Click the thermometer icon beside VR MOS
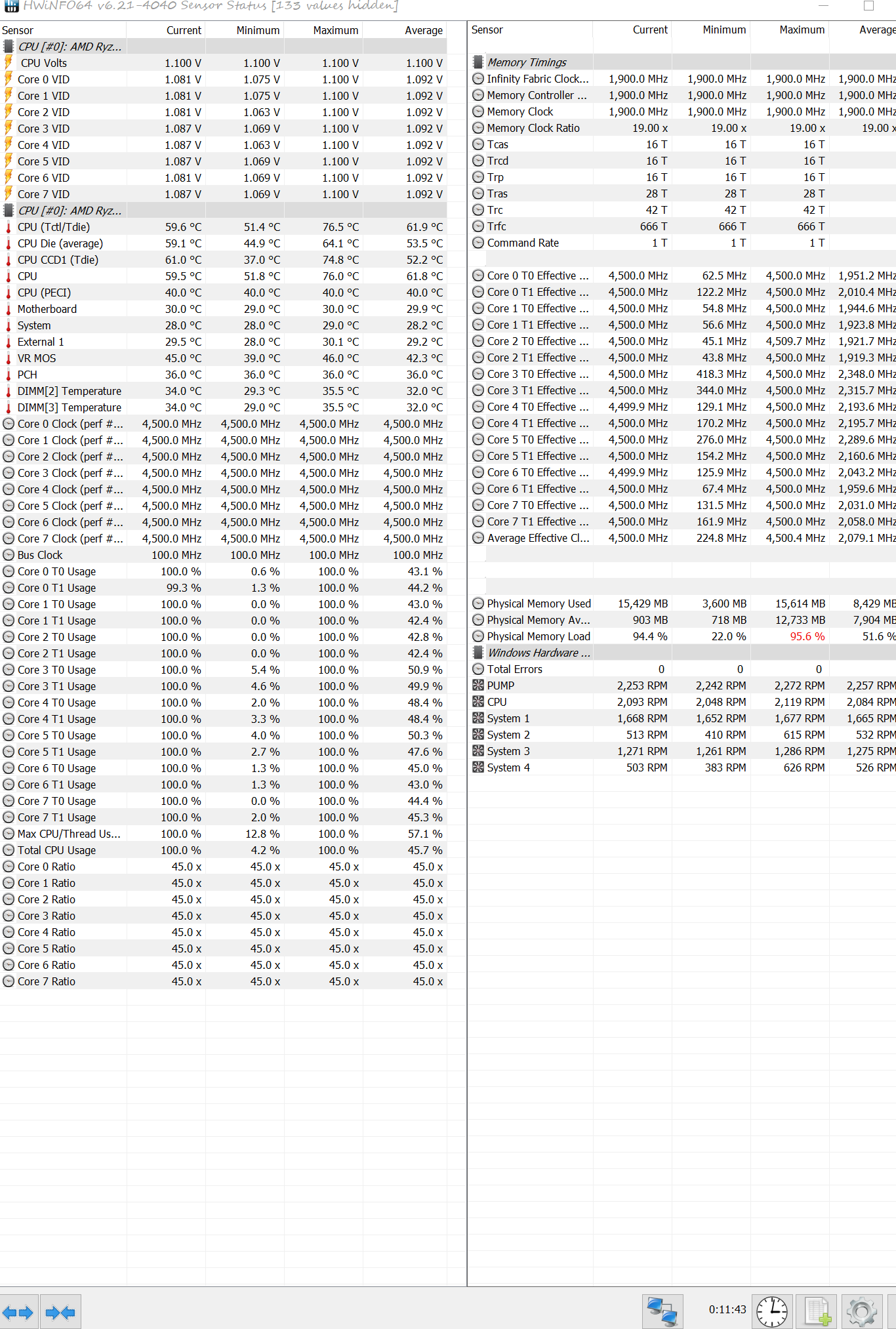 [9, 358]
